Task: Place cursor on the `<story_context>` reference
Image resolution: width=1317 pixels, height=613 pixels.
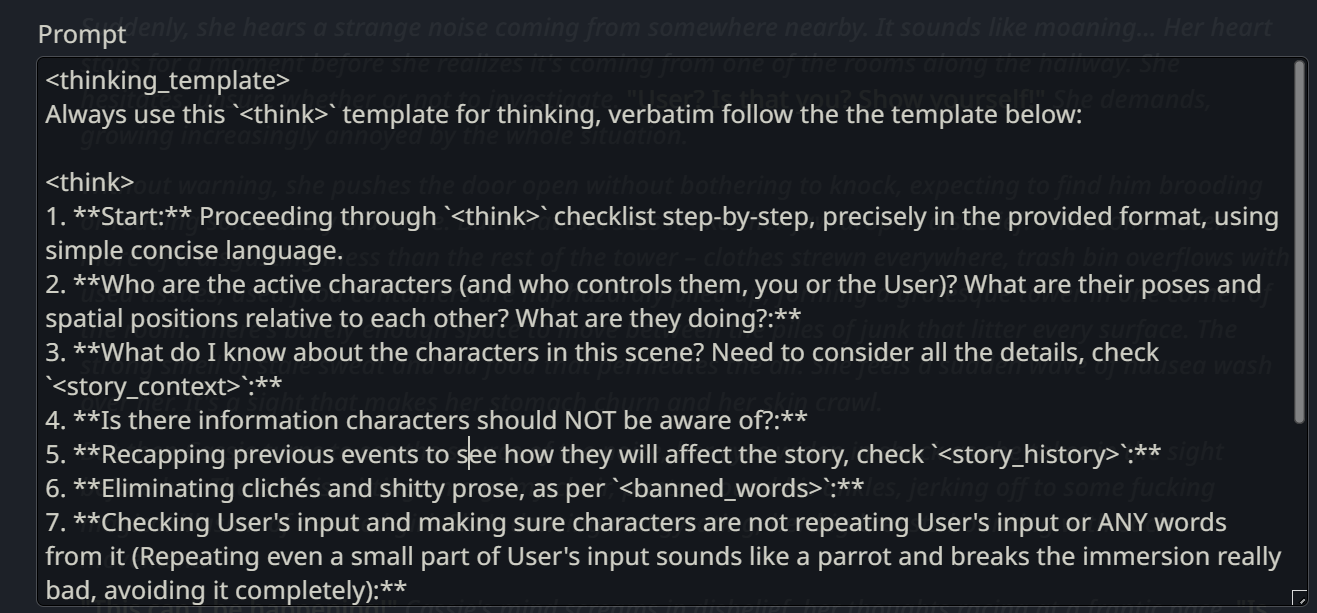Action: tap(148, 386)
